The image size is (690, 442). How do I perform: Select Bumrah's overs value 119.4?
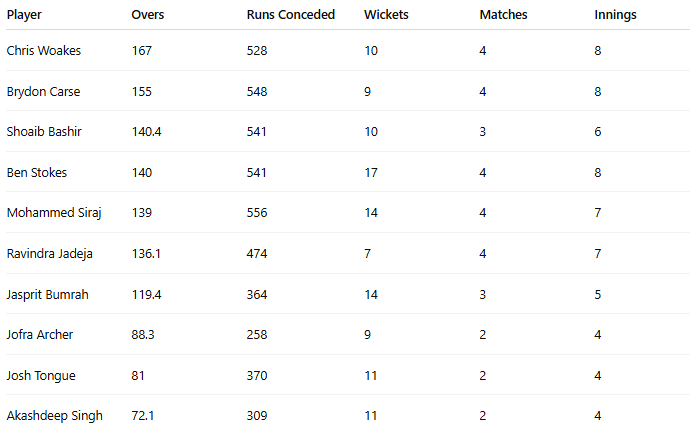point(146,295)
